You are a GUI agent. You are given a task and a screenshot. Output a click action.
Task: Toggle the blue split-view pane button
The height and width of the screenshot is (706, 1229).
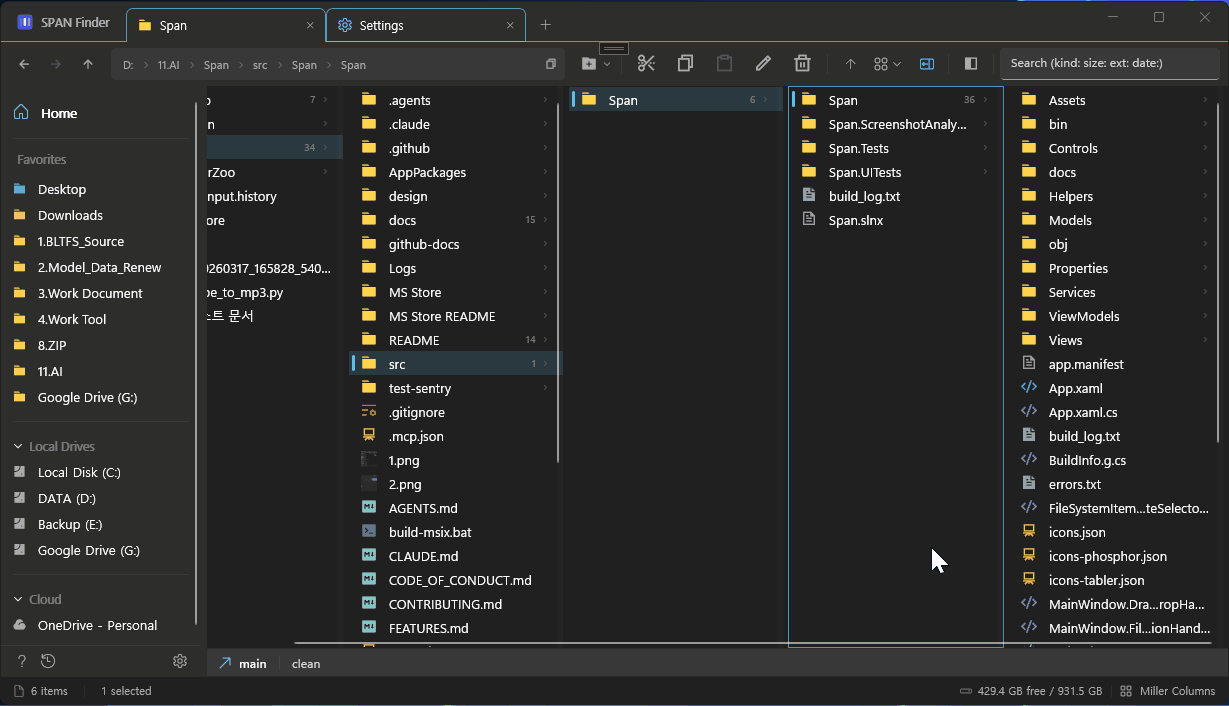(927, 63)
